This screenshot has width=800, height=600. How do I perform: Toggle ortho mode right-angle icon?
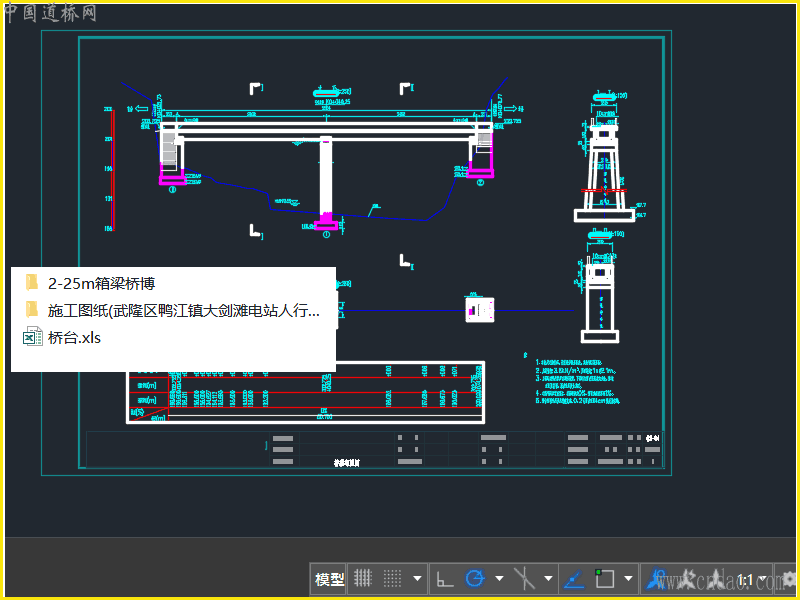444,579
